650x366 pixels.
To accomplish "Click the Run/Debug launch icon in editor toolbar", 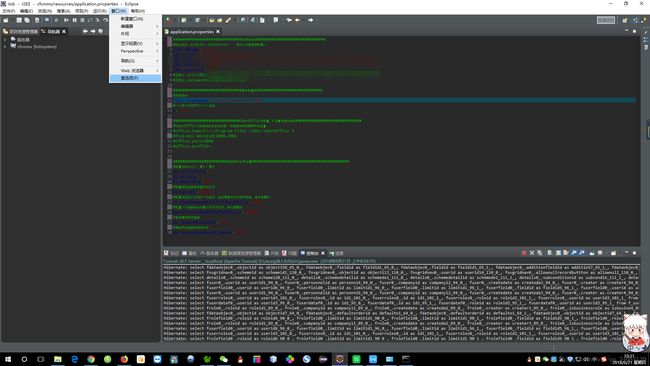I will [169, 20].
